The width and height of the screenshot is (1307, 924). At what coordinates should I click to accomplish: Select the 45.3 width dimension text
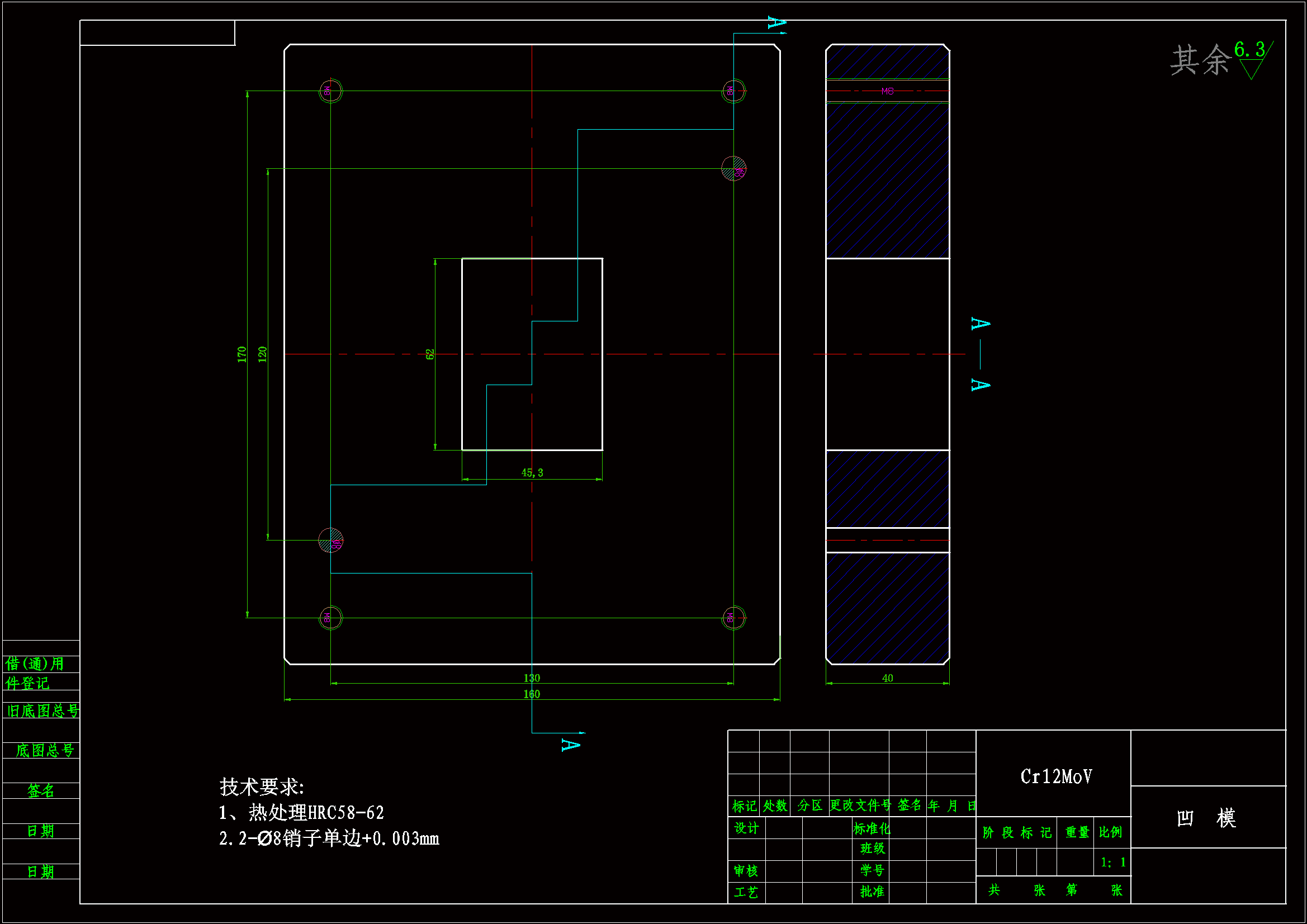point(532,472)
